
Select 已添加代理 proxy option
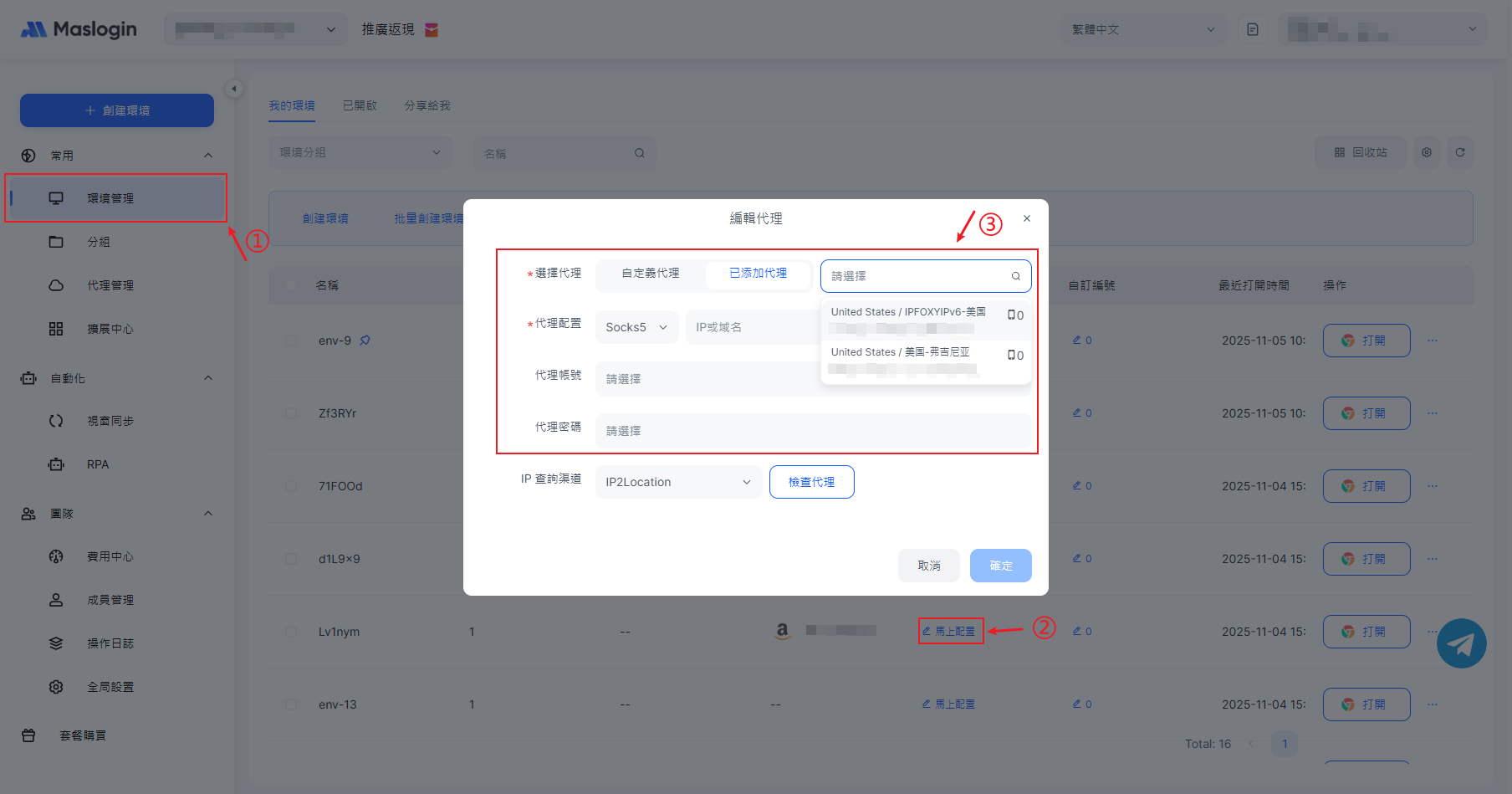758,274
